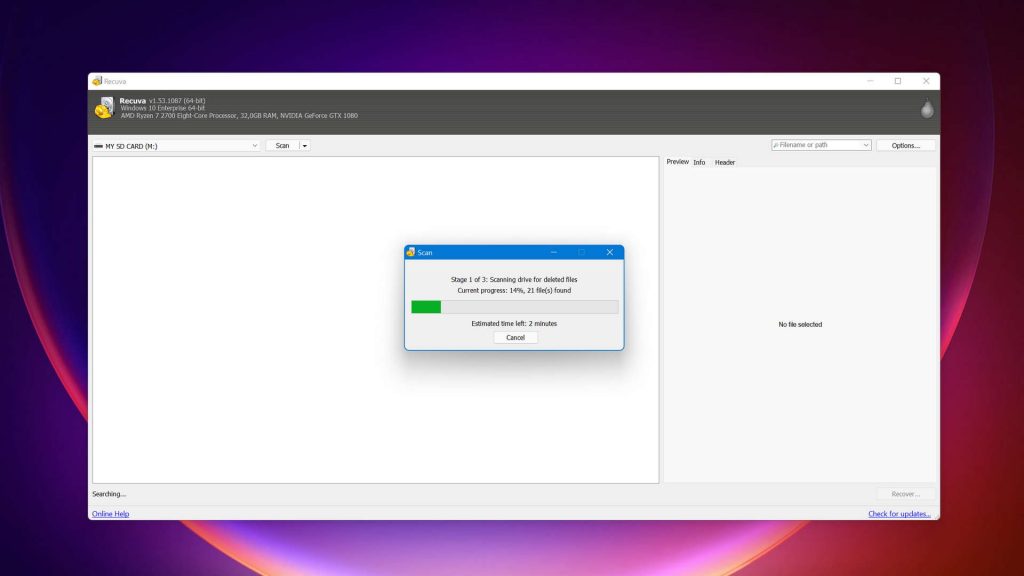Click the Recuva hard-hat logo in the header banner
Viewport: 1024px width, 576px height.
pyautogui.click(x=104, y=108)
